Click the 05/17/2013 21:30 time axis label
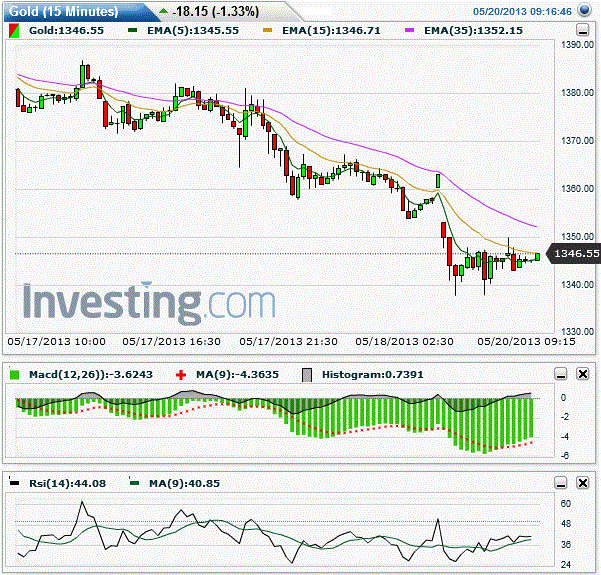This screenshot has width=601, height=575. (x=288, y=342)
